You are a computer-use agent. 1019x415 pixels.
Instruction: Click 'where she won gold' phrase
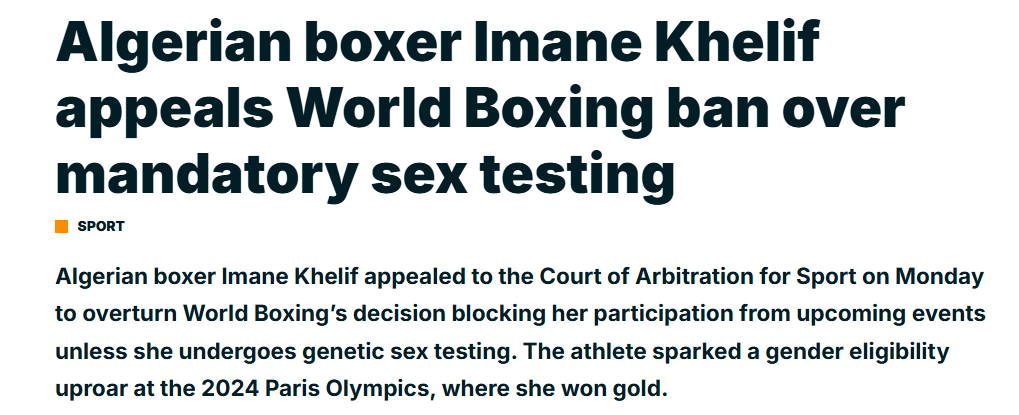tap(556, 391)
